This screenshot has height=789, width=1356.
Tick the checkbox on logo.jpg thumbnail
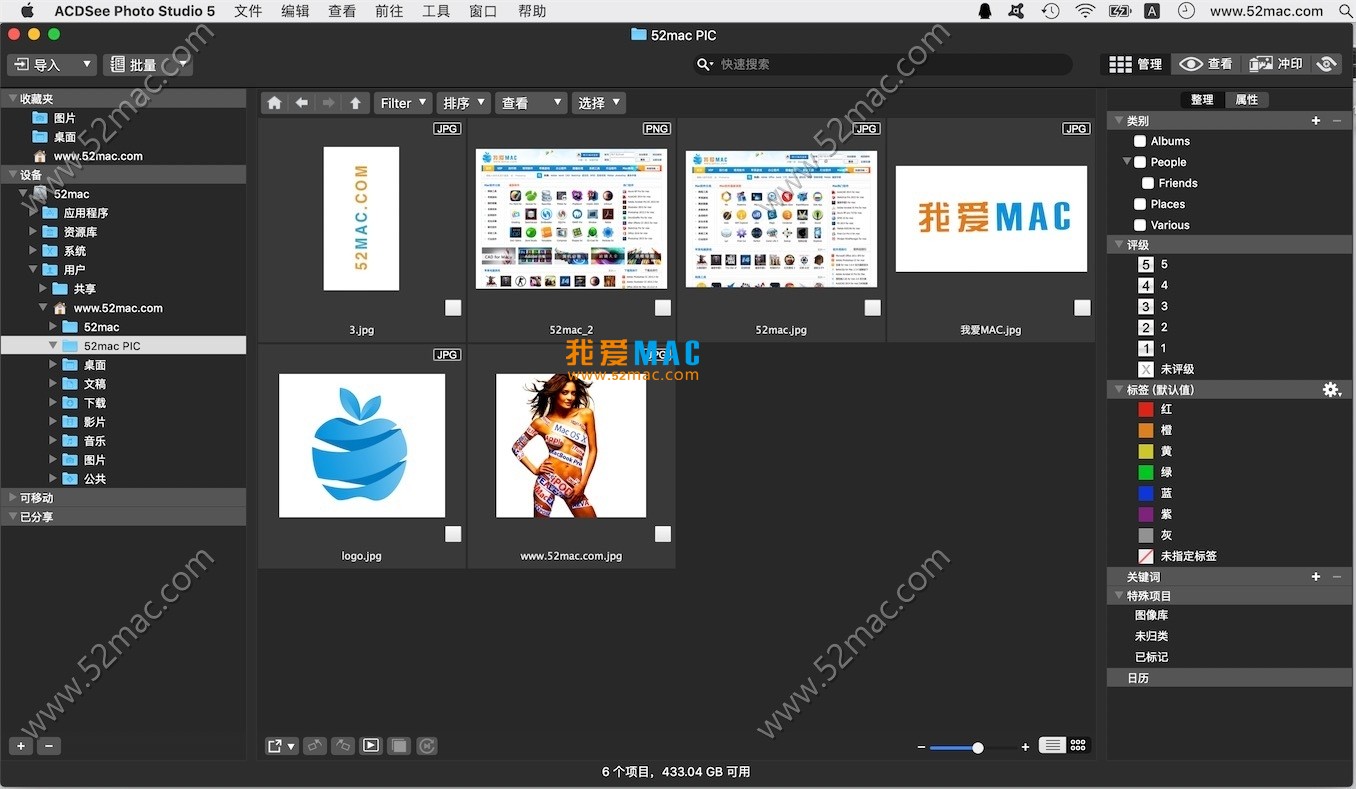click(453, 534)
